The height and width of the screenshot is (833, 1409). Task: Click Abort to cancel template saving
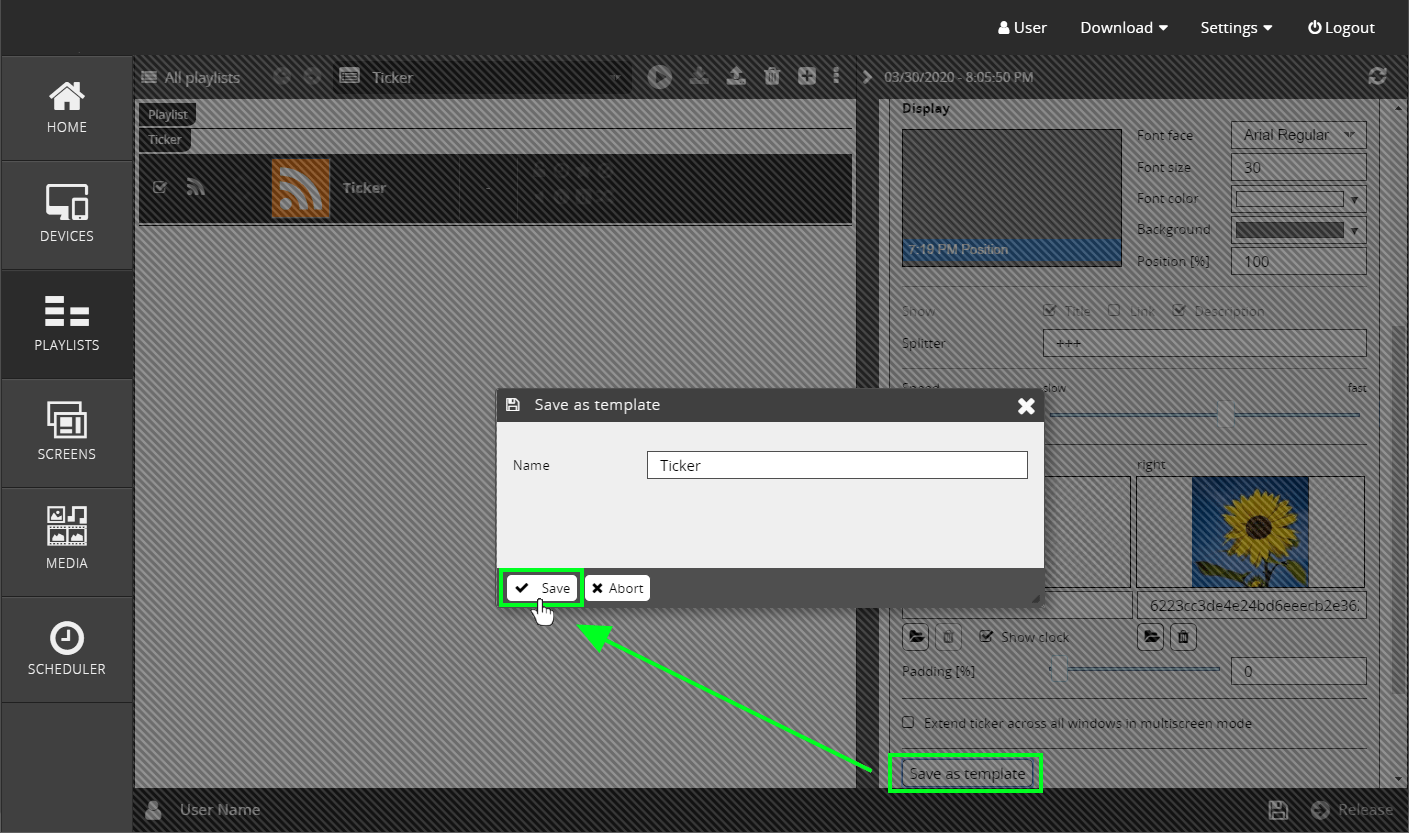click(617, 588)
